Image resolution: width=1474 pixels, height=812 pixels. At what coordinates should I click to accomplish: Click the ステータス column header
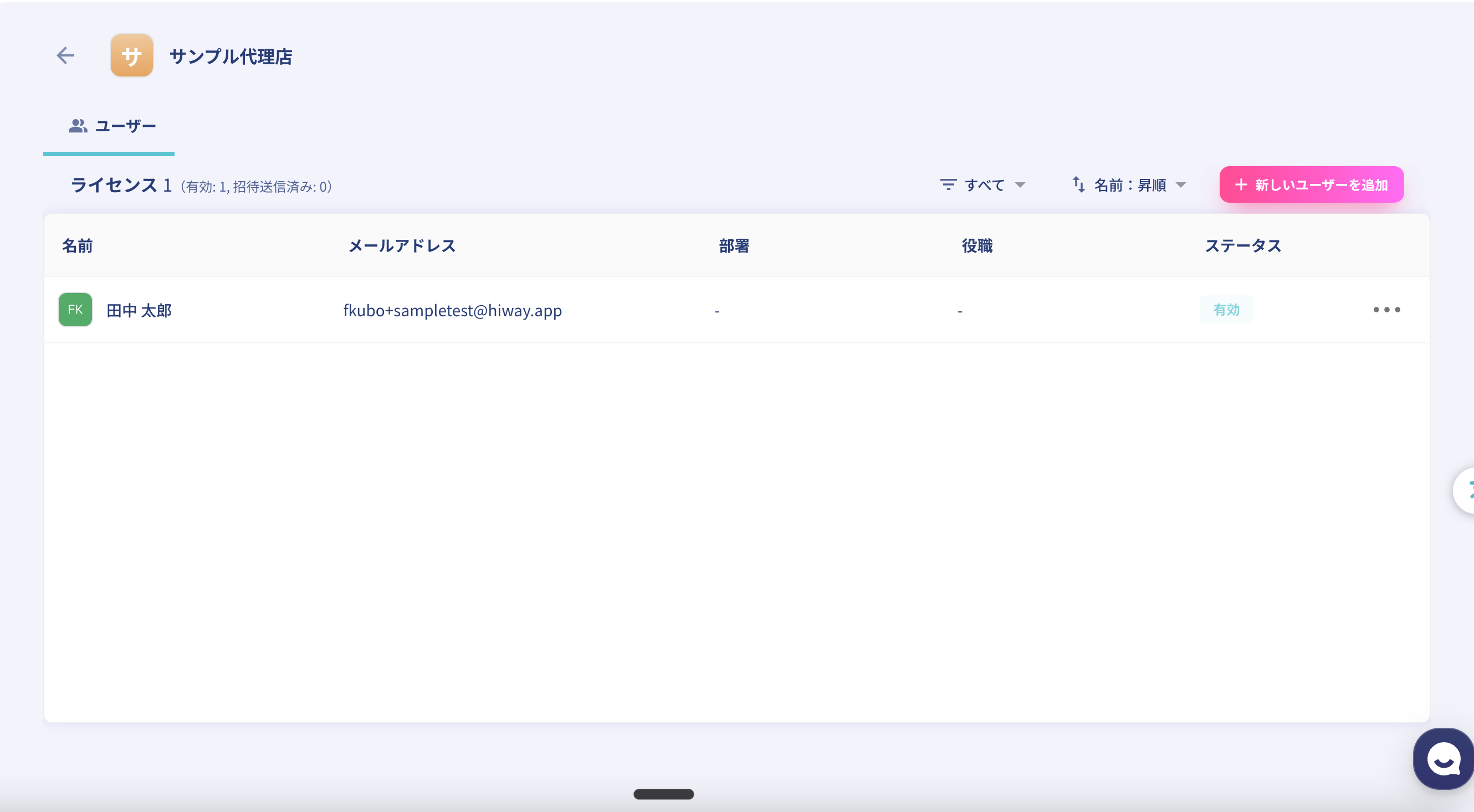[1242, 246]
